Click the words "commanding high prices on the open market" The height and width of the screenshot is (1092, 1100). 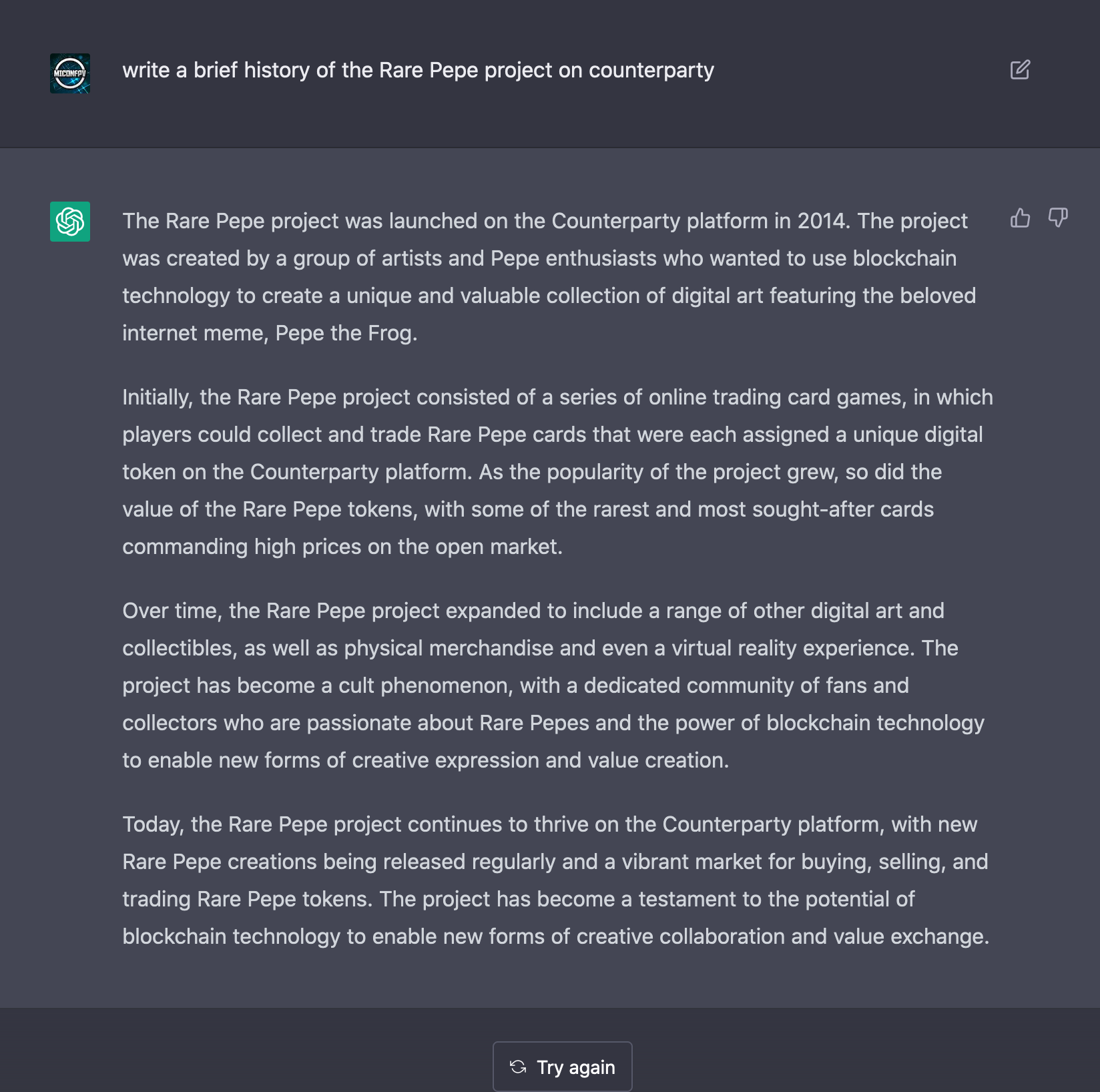point(340,547)
